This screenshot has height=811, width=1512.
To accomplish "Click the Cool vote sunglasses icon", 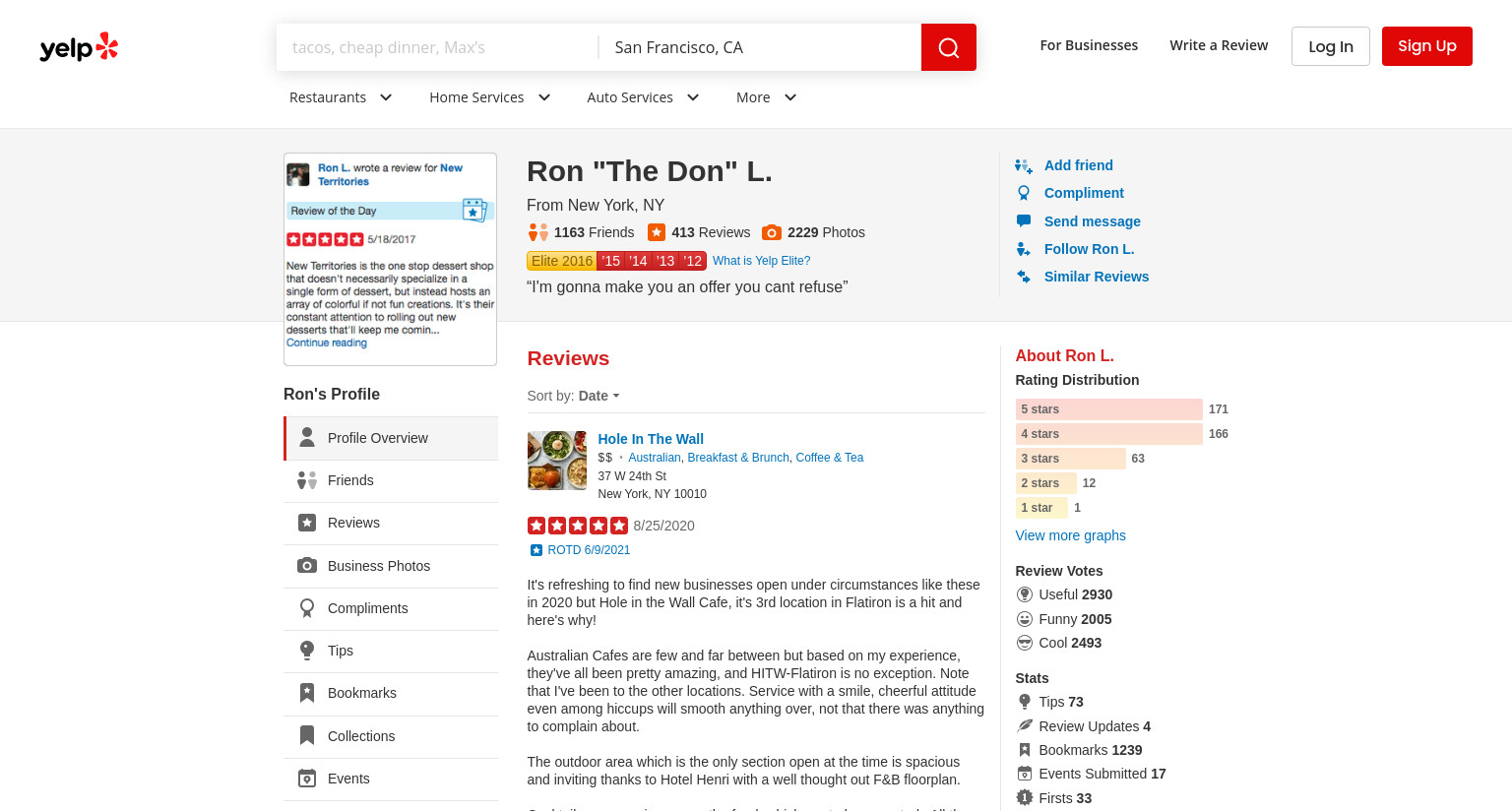I will point(1025,643).
